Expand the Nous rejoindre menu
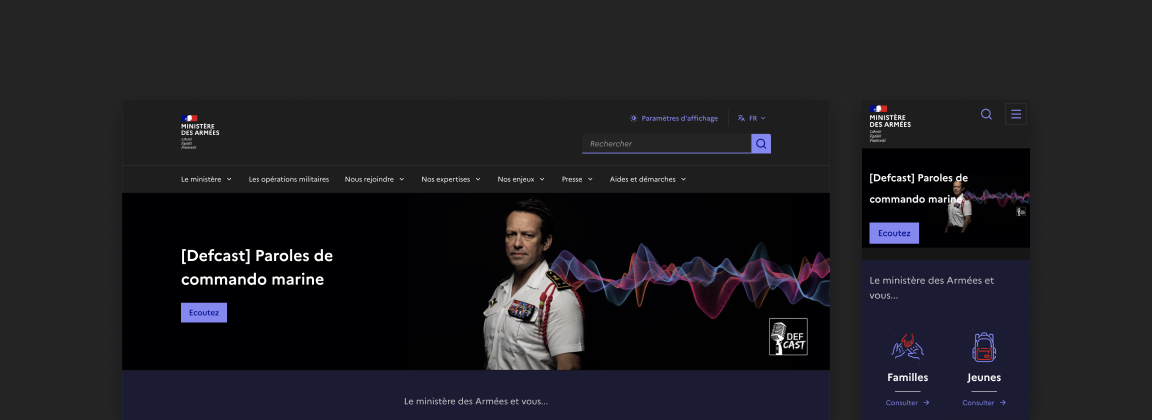 (x=374, y=179)
